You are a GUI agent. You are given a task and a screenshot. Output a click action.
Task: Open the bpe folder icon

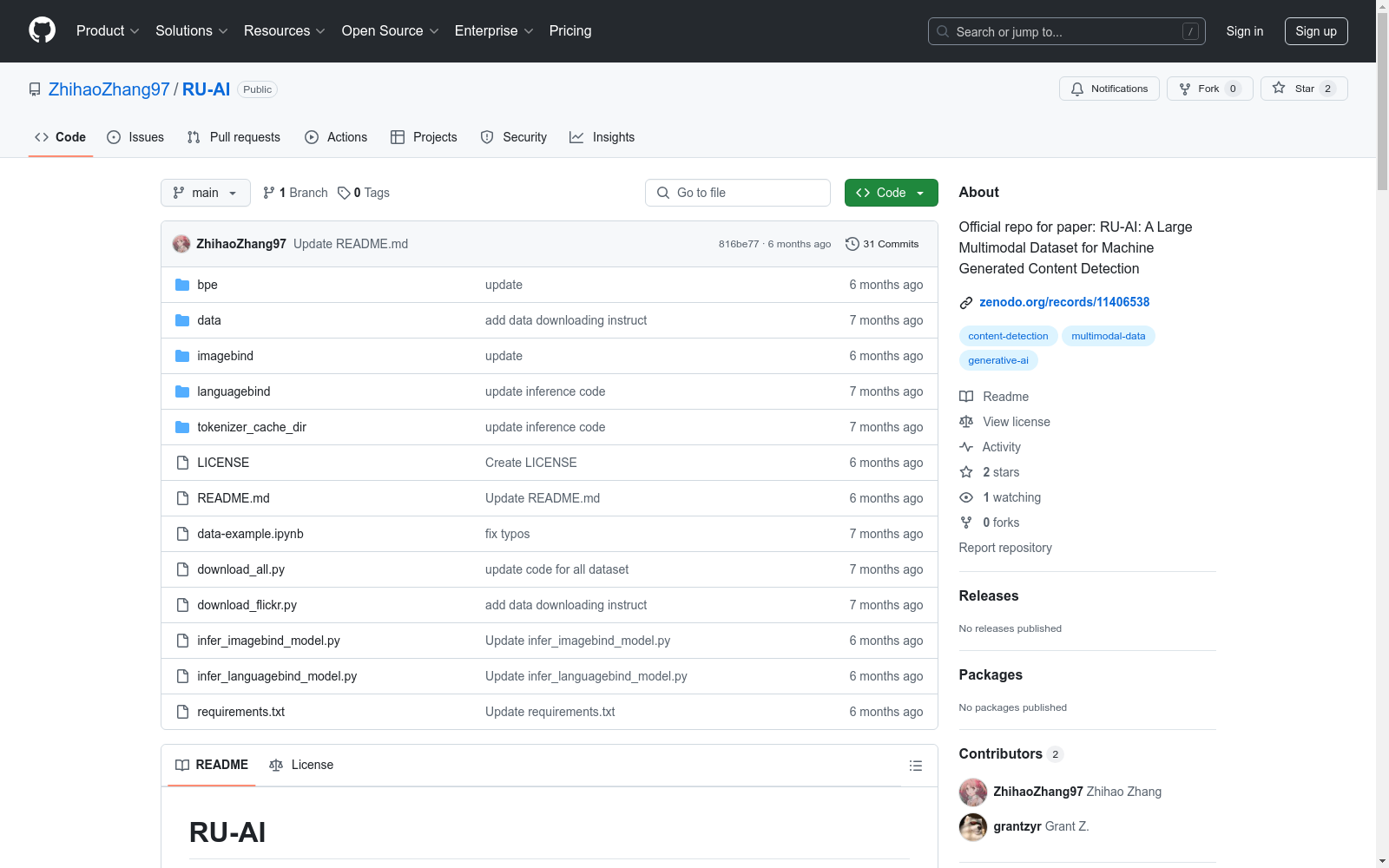point(182,285)
